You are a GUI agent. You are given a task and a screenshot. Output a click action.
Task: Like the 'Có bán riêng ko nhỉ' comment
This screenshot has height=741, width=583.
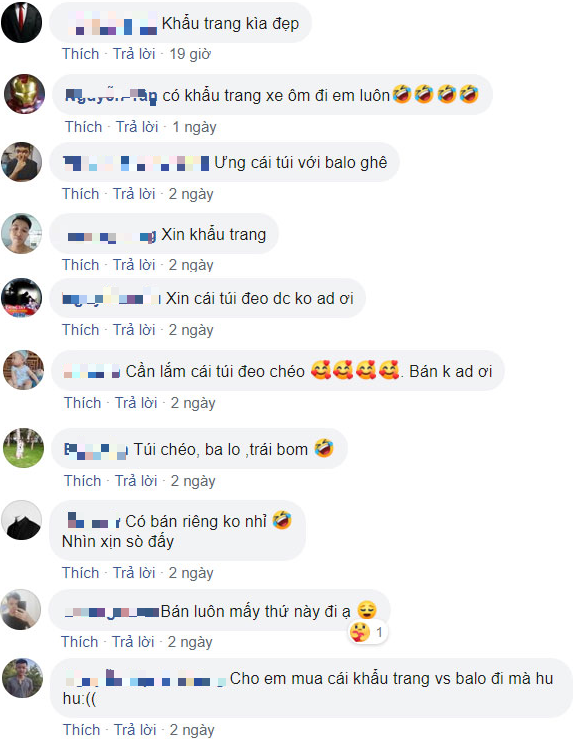click(x=80, y=573)
